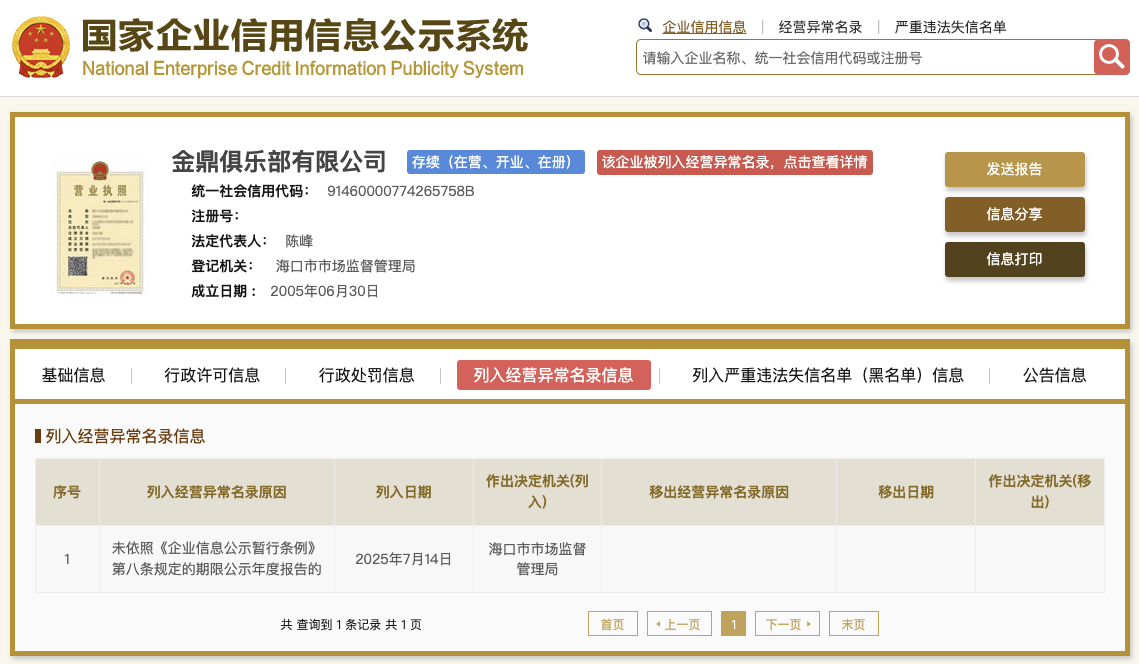Open the business license thumbnail image
This screenshot has height=664, width=1139.
click(100, 228)
